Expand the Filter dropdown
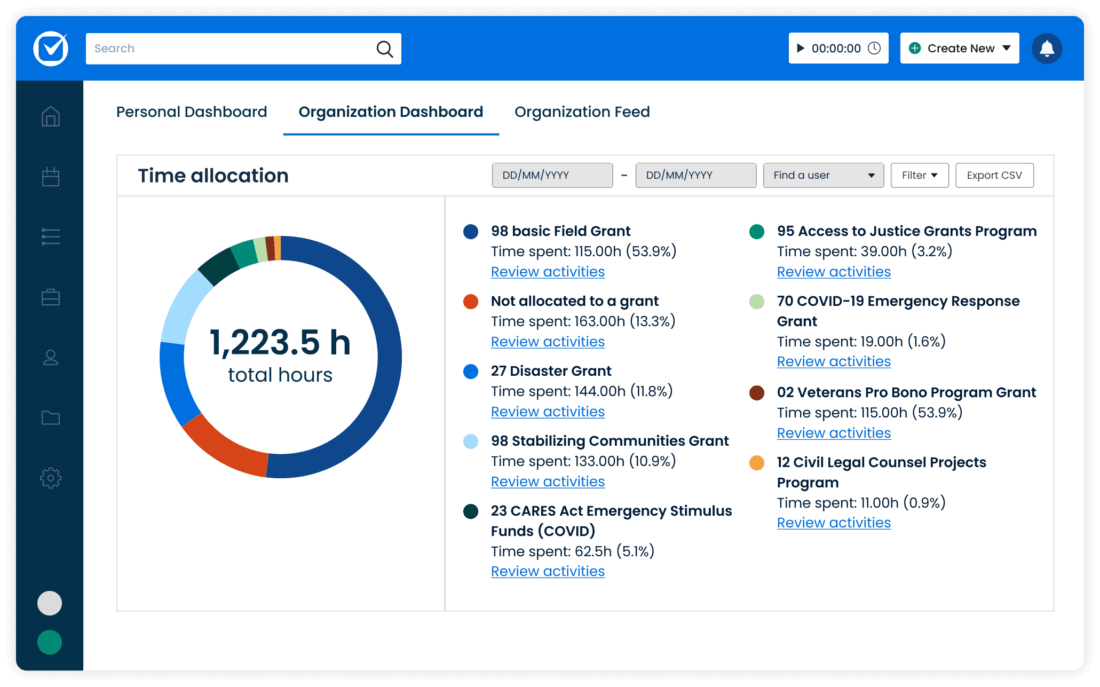 click(x=919, y=174)
